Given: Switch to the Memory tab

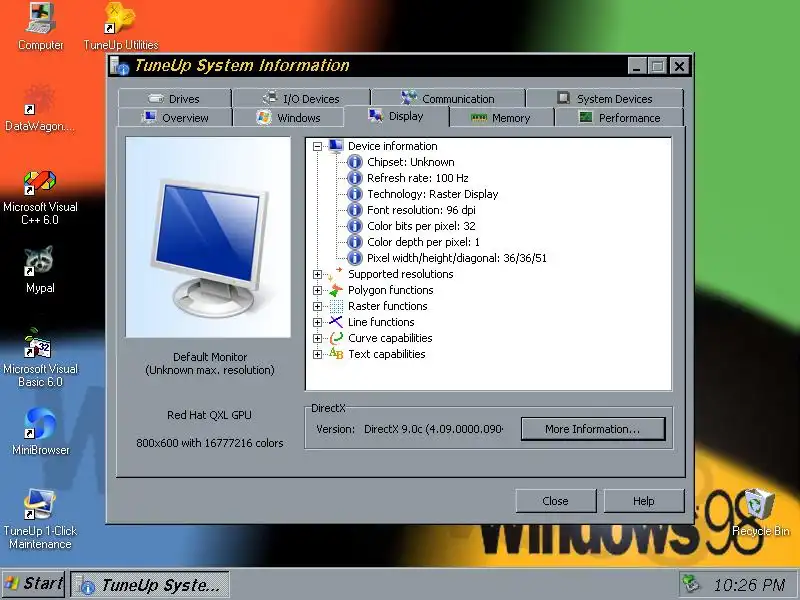Looking at the screenshot, I should click(501, 118).
